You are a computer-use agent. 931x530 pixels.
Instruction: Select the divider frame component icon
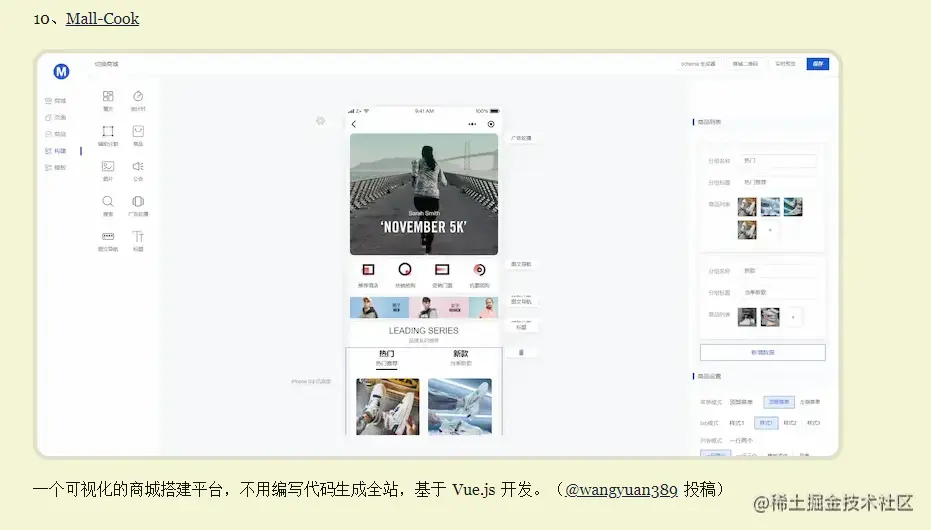(107, 131)
